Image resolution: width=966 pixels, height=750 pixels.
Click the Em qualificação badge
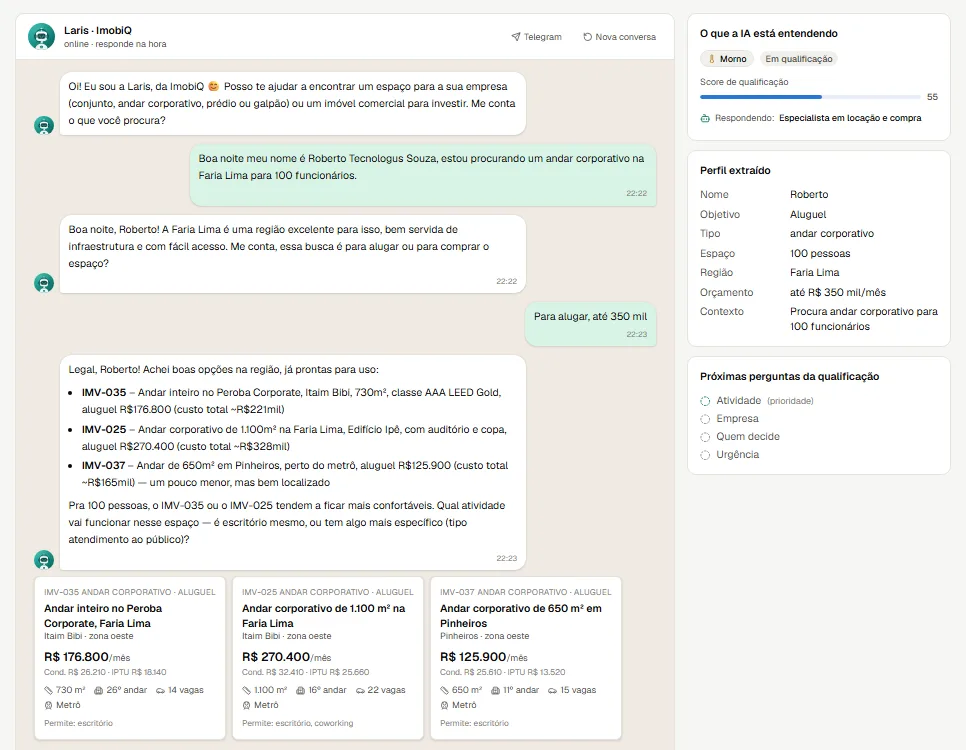[798, 59]
